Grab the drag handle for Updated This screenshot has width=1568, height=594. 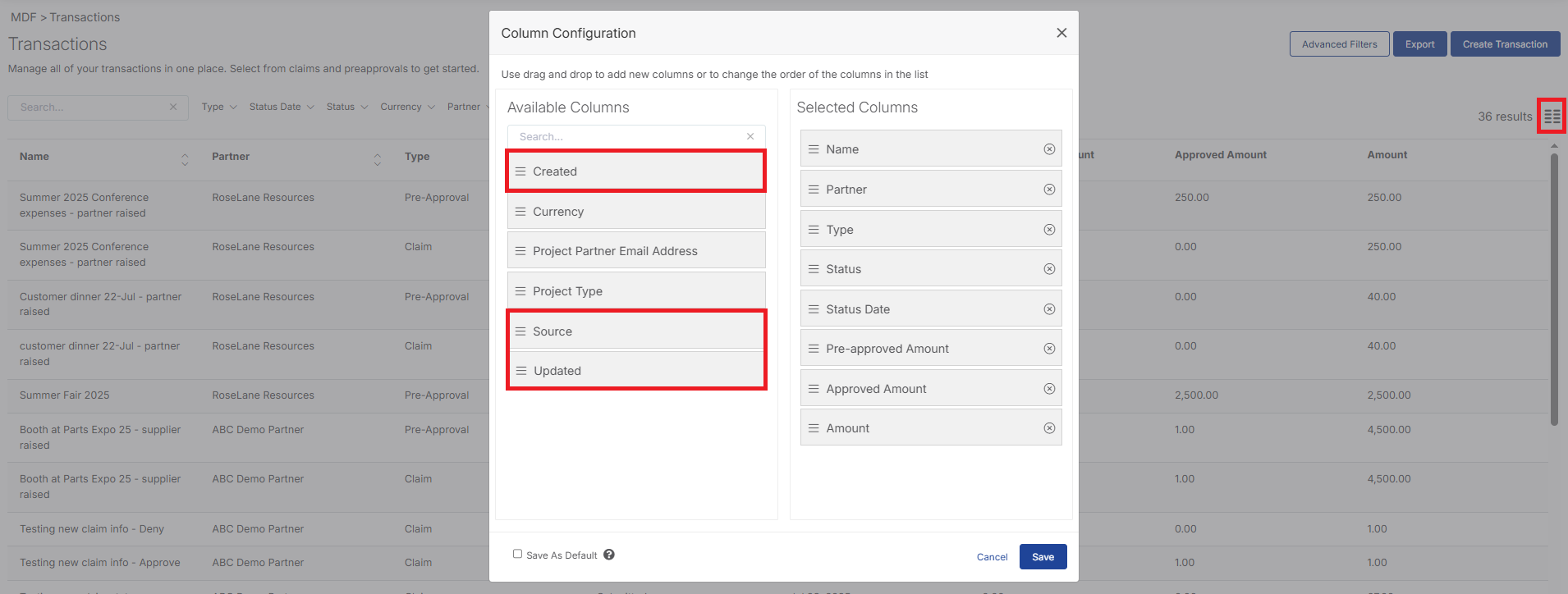tap(520, 371)
